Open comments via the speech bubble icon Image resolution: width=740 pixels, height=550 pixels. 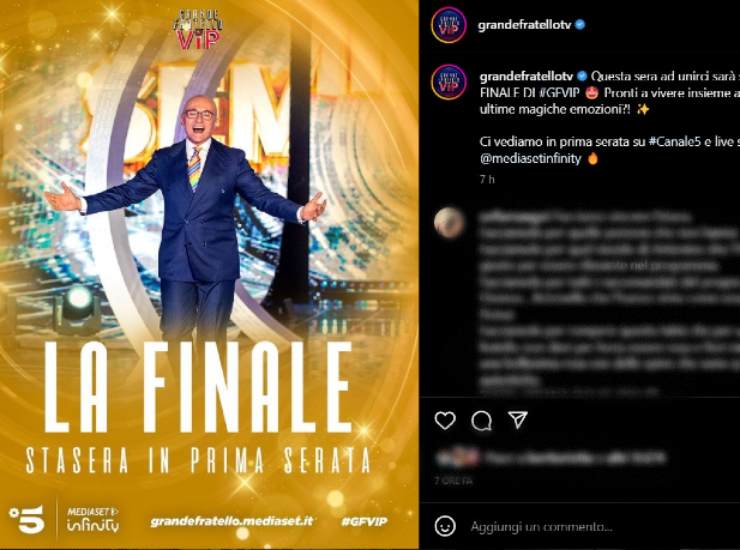click(481, 420)
